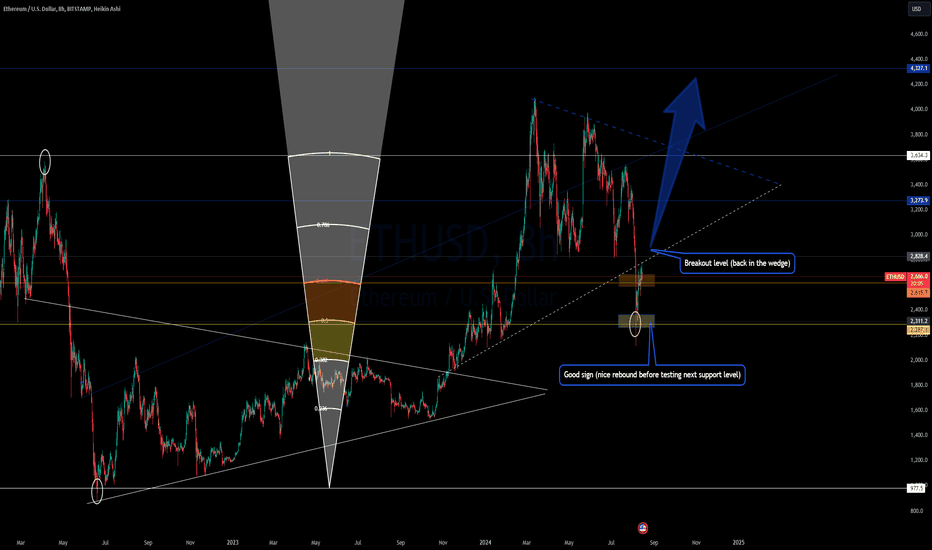Click the 2,311.2 price label

coord(918,321)
